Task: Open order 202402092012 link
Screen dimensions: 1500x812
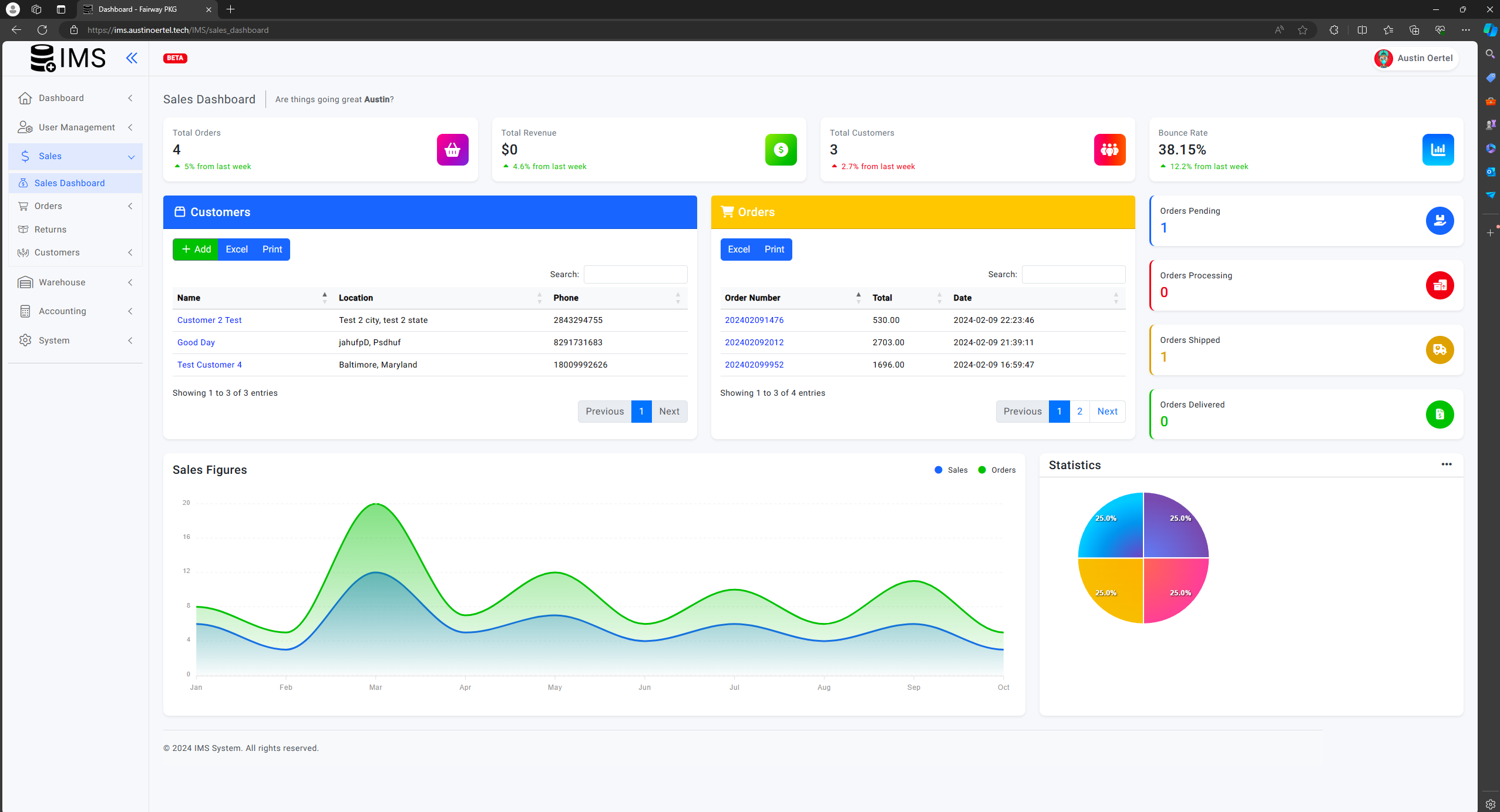Action: 754,342
